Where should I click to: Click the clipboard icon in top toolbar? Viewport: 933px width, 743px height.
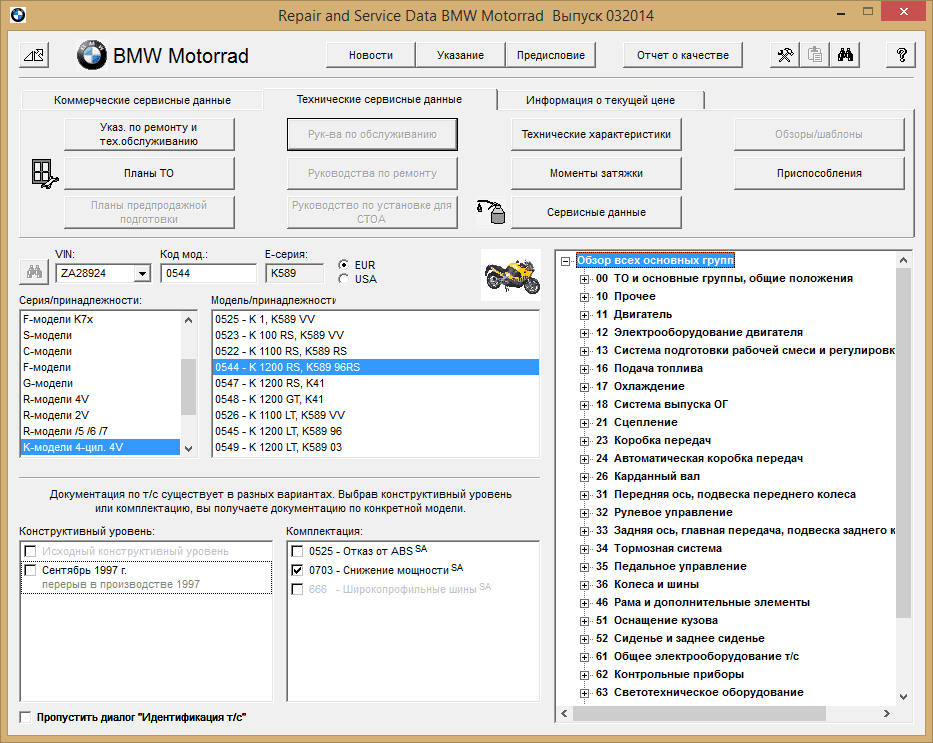pos(815,56)
